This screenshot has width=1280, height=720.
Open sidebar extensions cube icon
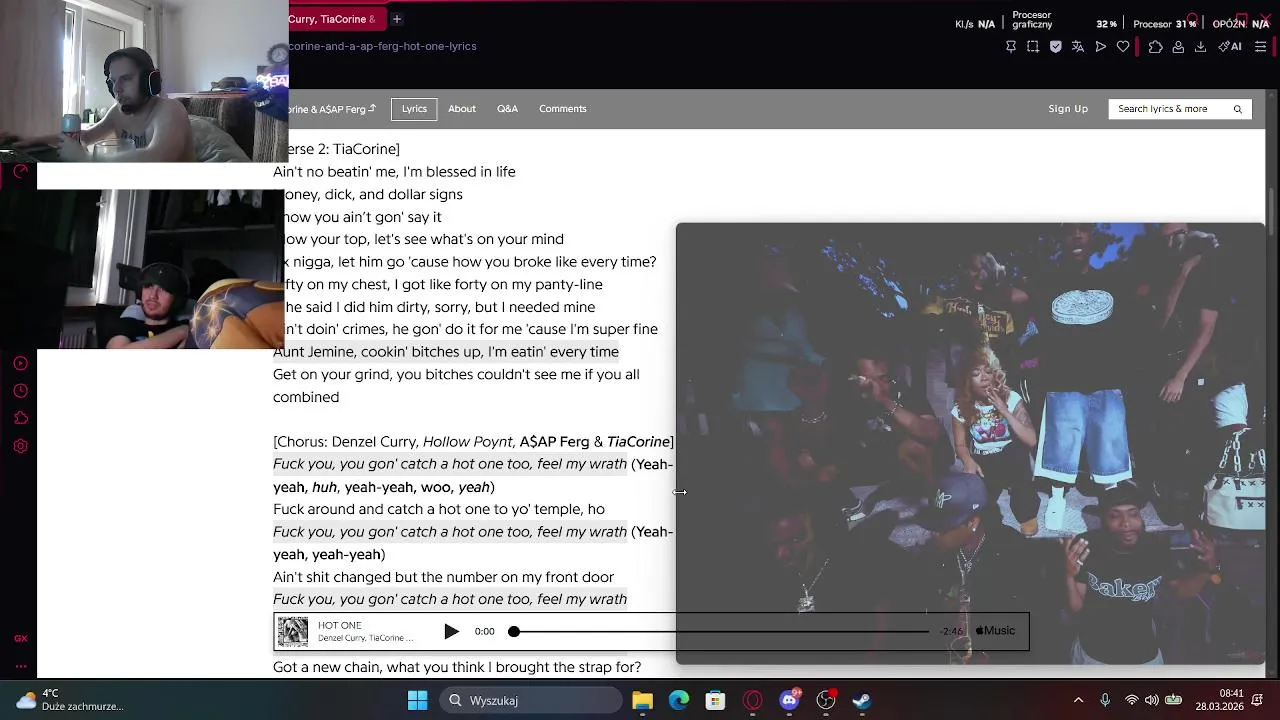tap(20, 418)
